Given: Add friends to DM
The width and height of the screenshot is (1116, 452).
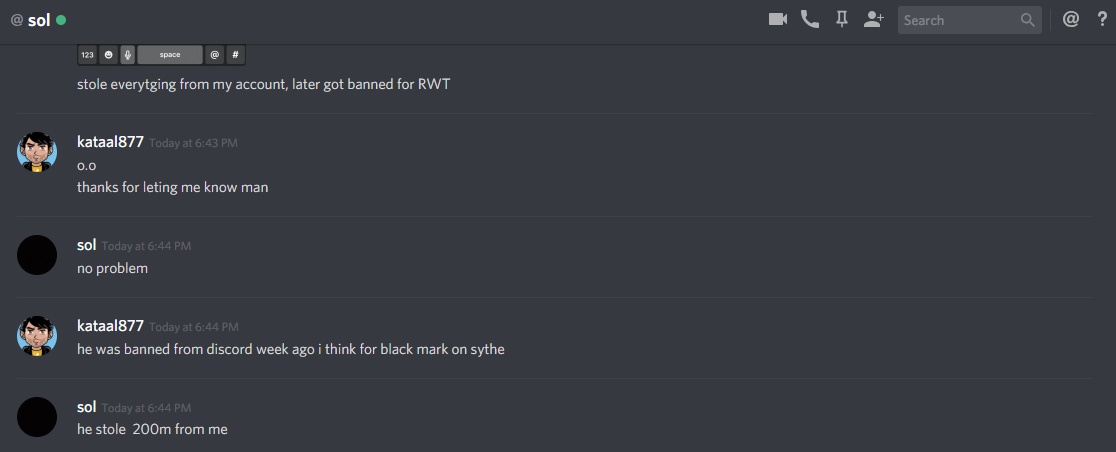Looking at the screenshot, I should pos(873,20).
